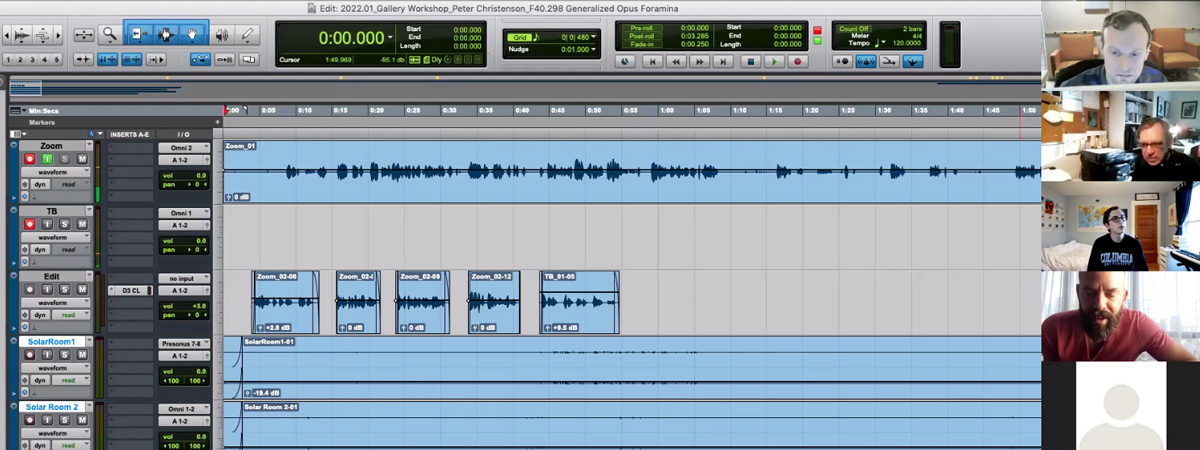The height and width of the screenshot is (450, 1200).
Task: Open Omni 2 input selector on Zoom track
Action: click(x=183, y=148)
